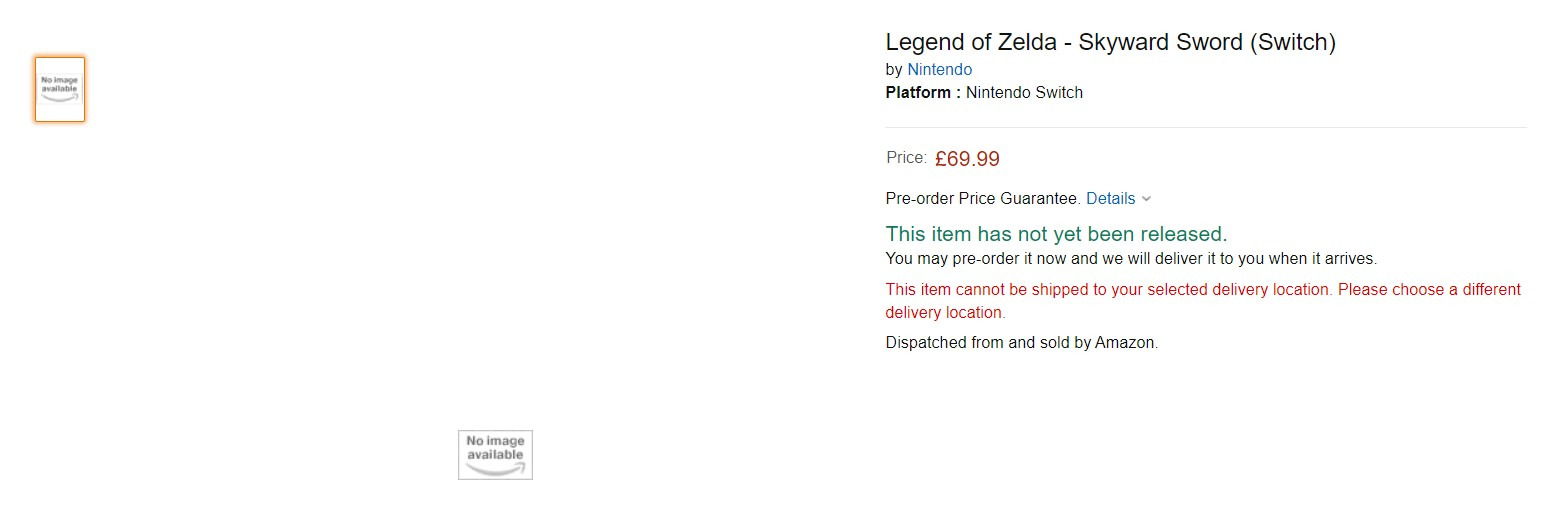
Task: Click the Legend of Zelda product title
Action: (1110, 42)
